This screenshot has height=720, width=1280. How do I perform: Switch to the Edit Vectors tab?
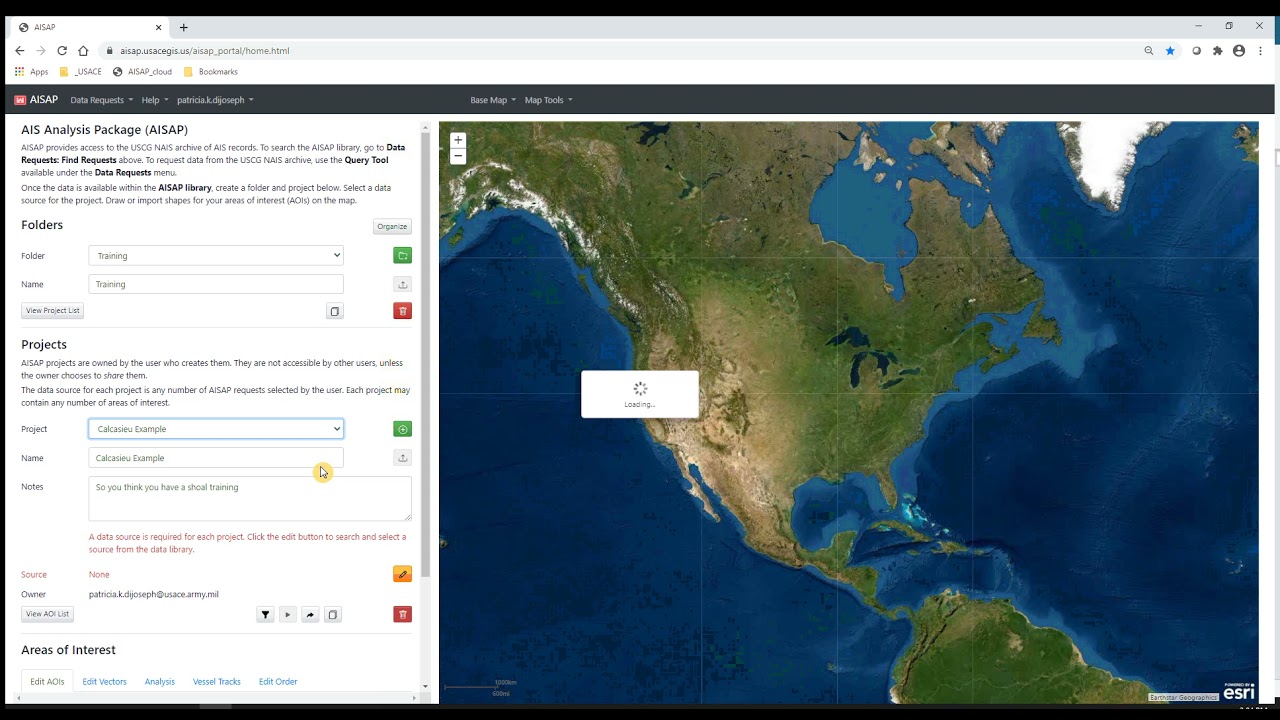pos(104,682)
